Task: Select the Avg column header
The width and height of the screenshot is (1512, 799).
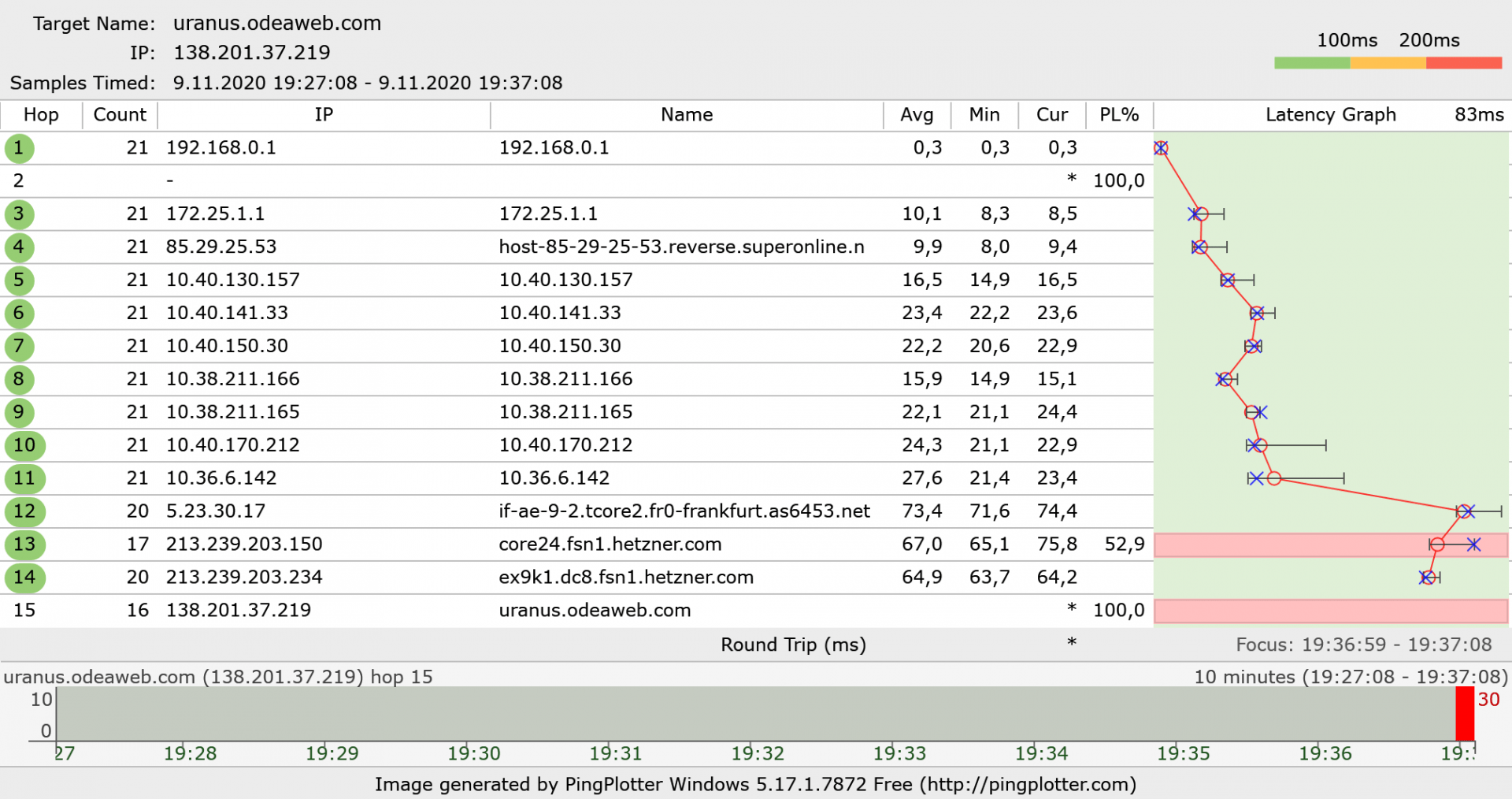Action: click(x=917, y=115)
